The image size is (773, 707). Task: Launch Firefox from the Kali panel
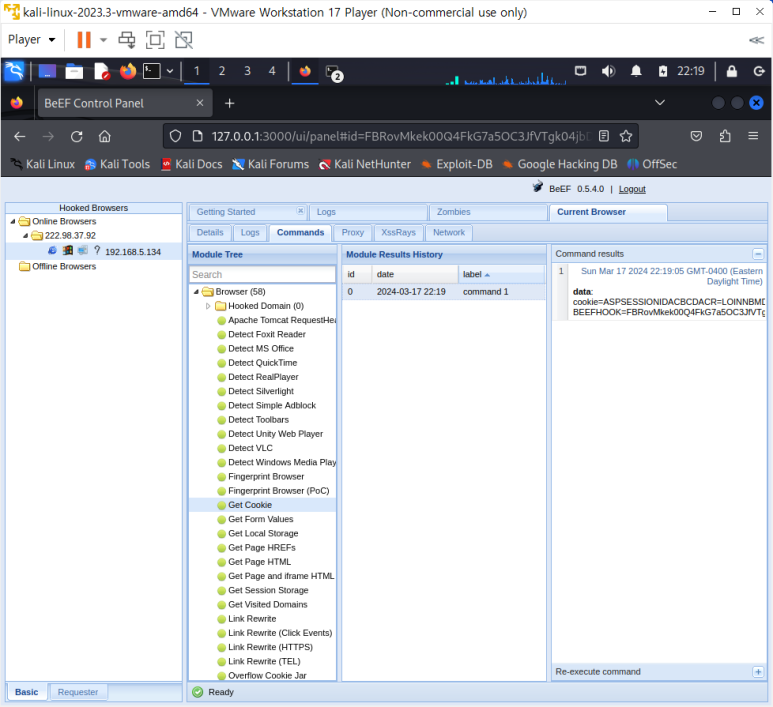click(128, 71)
